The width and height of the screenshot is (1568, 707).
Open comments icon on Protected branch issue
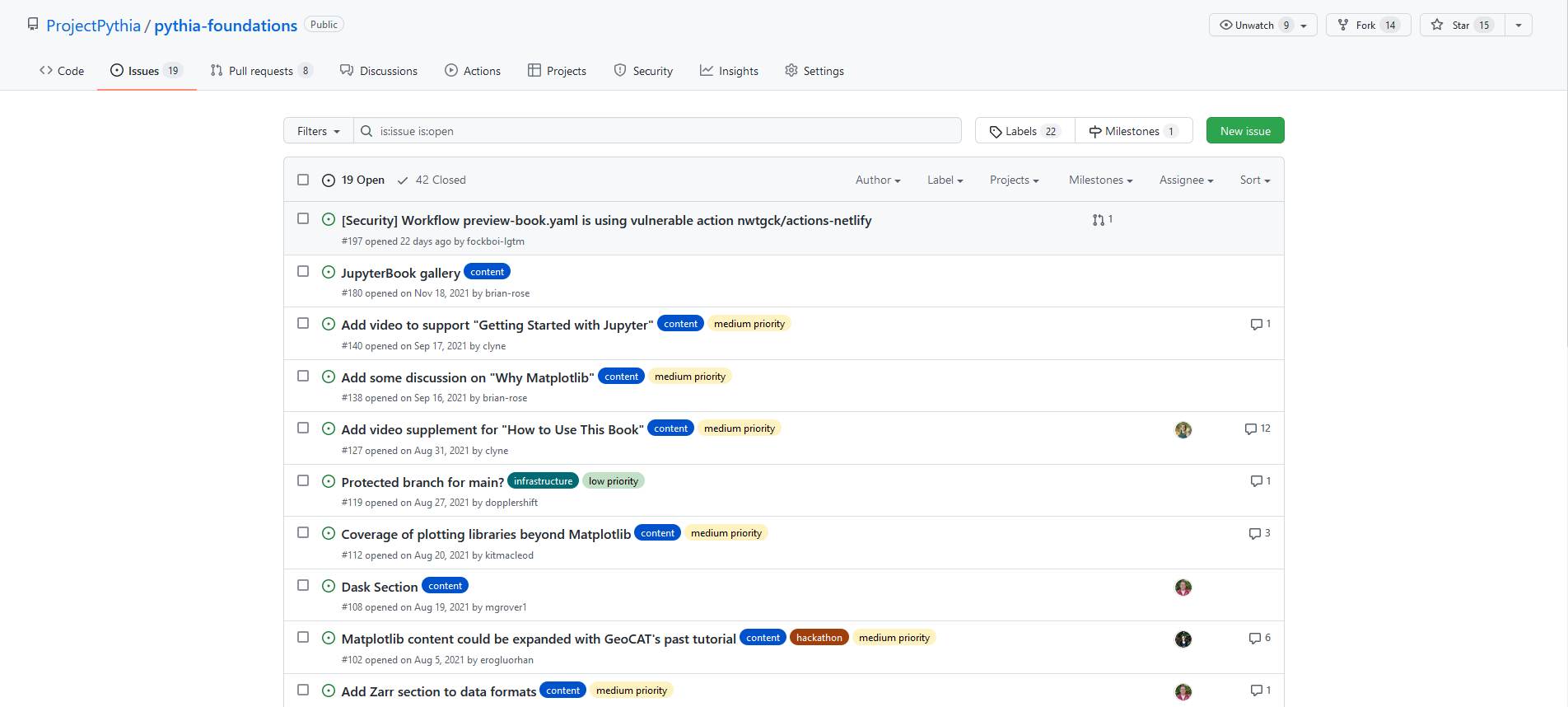(1257, 481)
